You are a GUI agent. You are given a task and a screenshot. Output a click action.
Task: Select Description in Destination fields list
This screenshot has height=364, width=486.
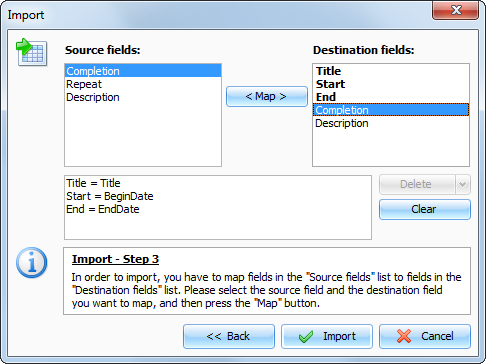[391, 123]
